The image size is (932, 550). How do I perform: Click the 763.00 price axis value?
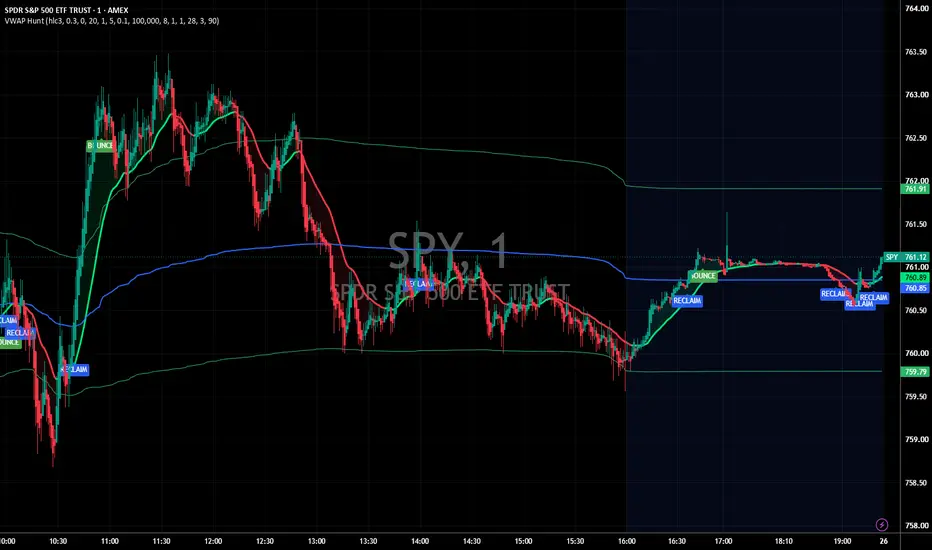[916, 95]
